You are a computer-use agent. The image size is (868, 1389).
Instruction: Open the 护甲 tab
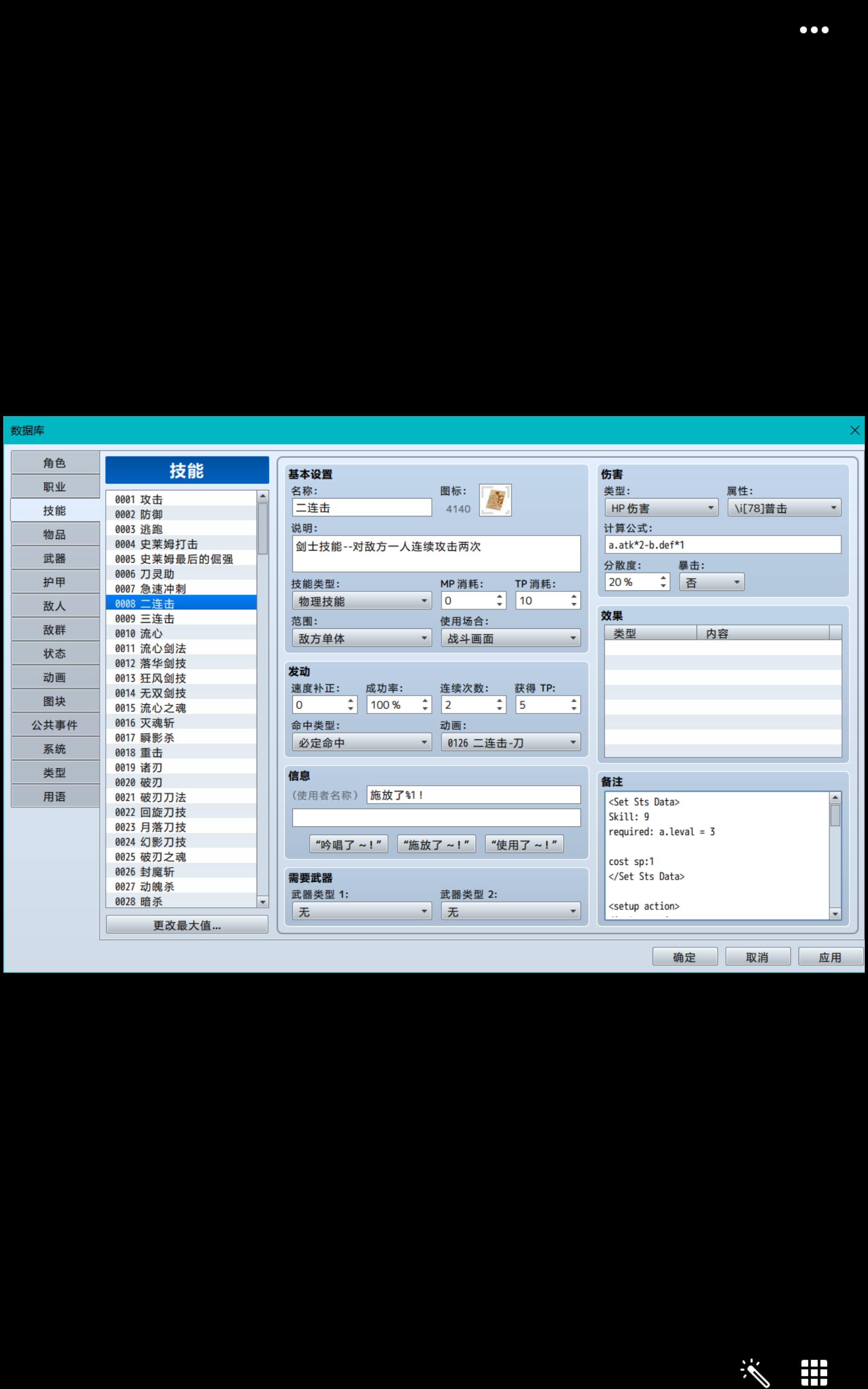click(x=55, y=582)
